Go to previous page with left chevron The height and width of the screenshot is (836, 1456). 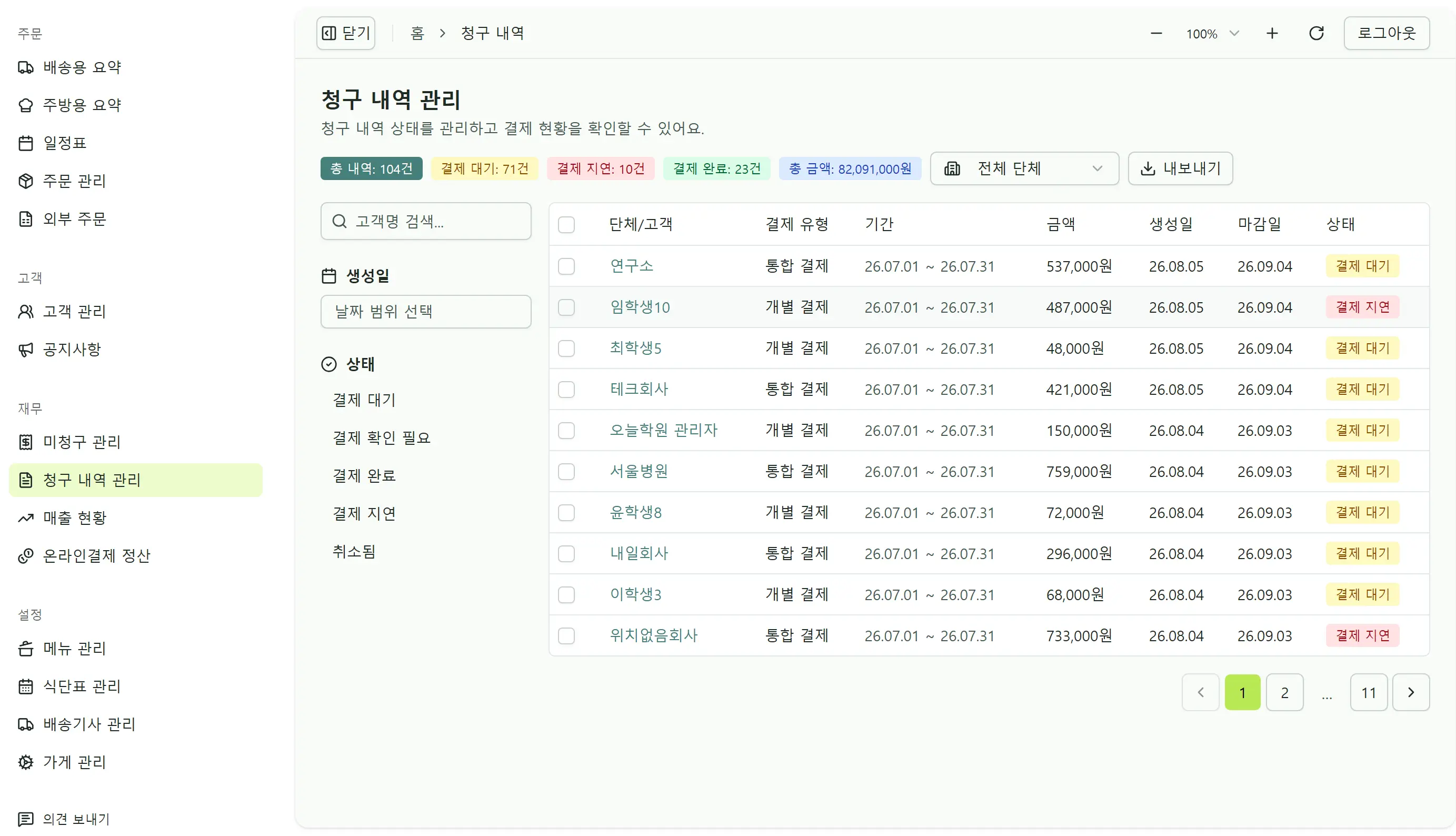pyautogui.click(x=1201, y=692)
